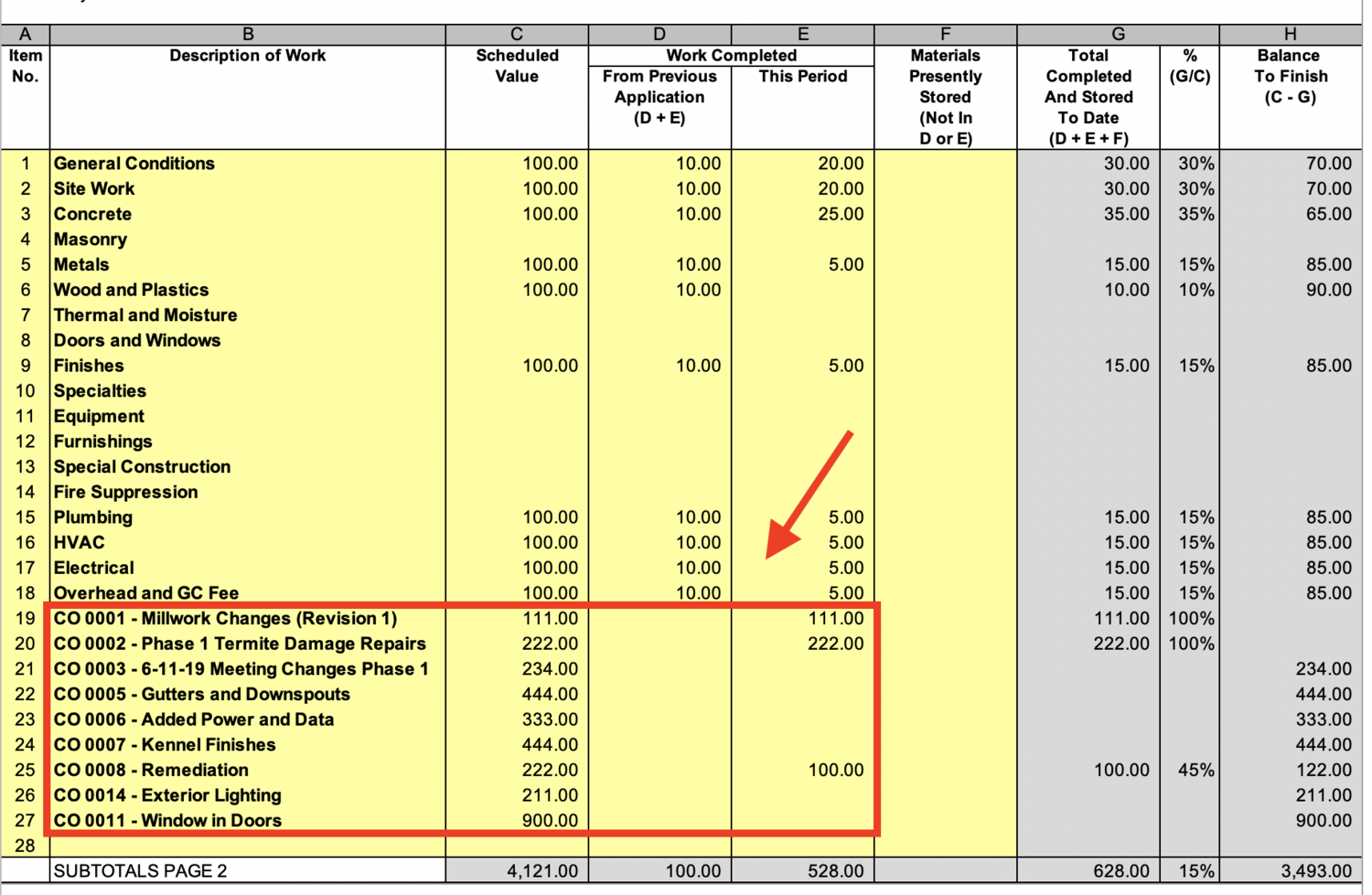Select the 'Doors and Windows' cell
This screenshot has height=895, width=1372.
[x=248, y=341]
